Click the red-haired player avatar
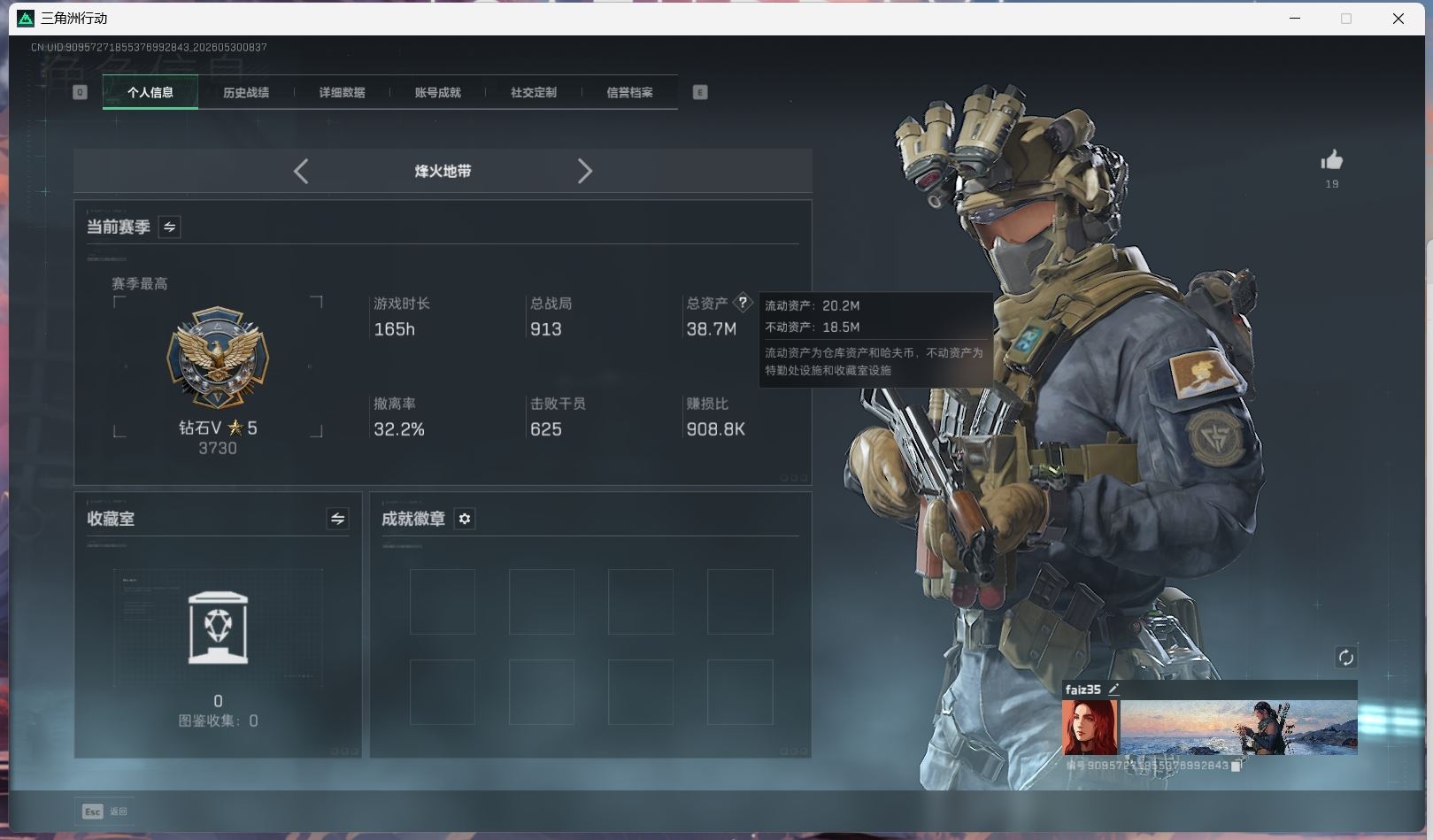The width and height of the screenshot is (1433, 840). click(1090, 727)
